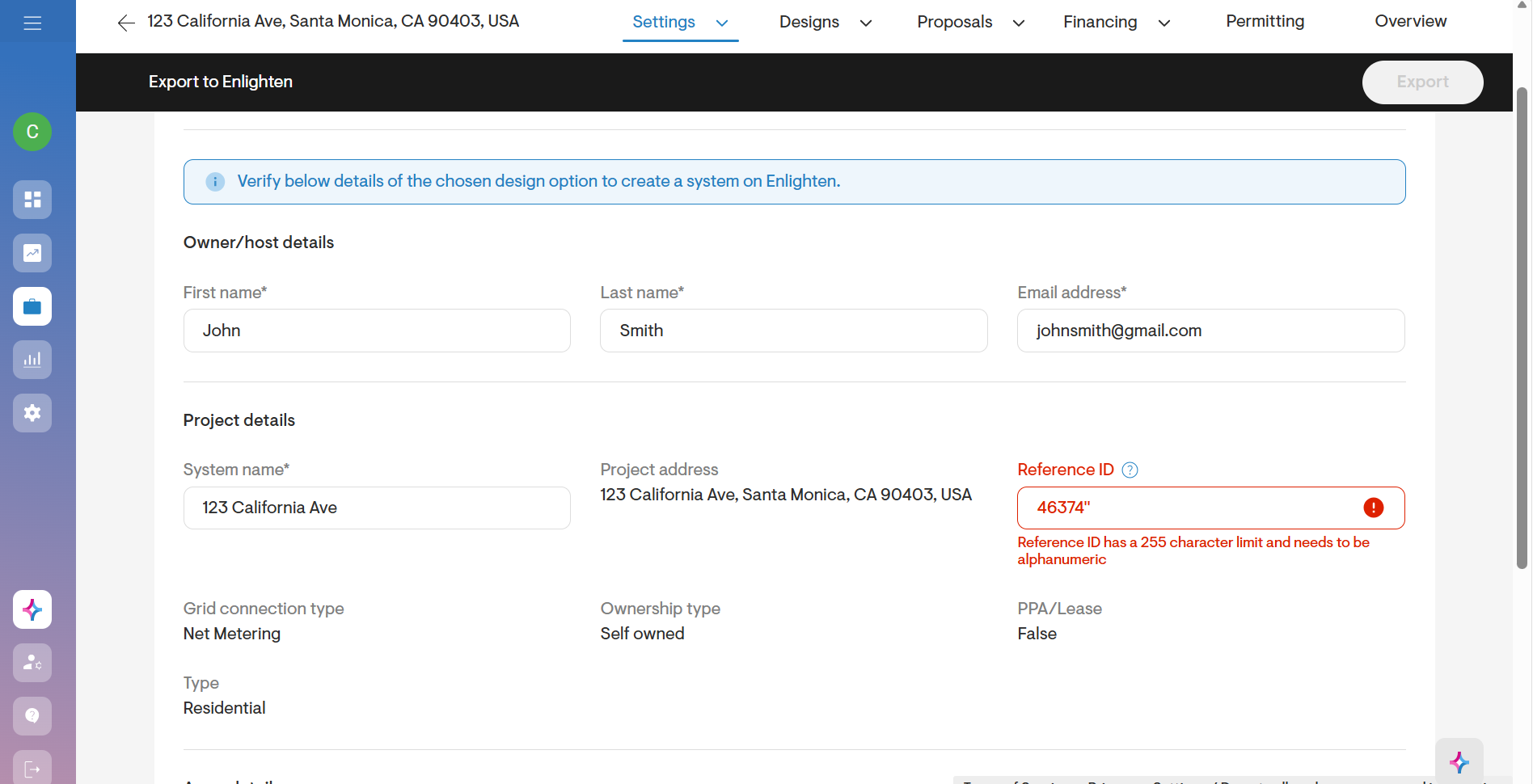
Task: Click the Reference ID input field
Action: click(1211, 508)
